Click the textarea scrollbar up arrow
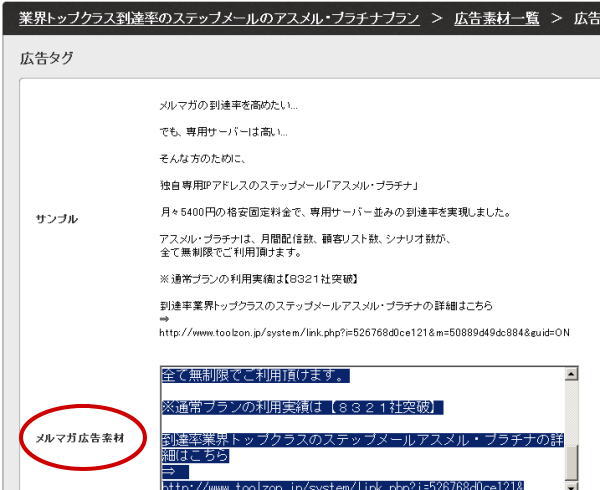Screen dimensions: 600x490 pyautogui.click(x=571, y=374)
